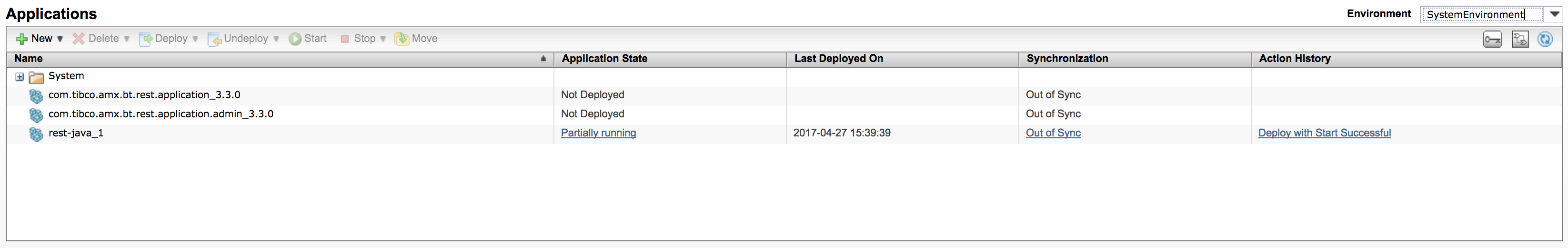The height and width of the screenshot is (248, 1568).
Task: Click the blue refresh icon
Action: (1545, 40)
